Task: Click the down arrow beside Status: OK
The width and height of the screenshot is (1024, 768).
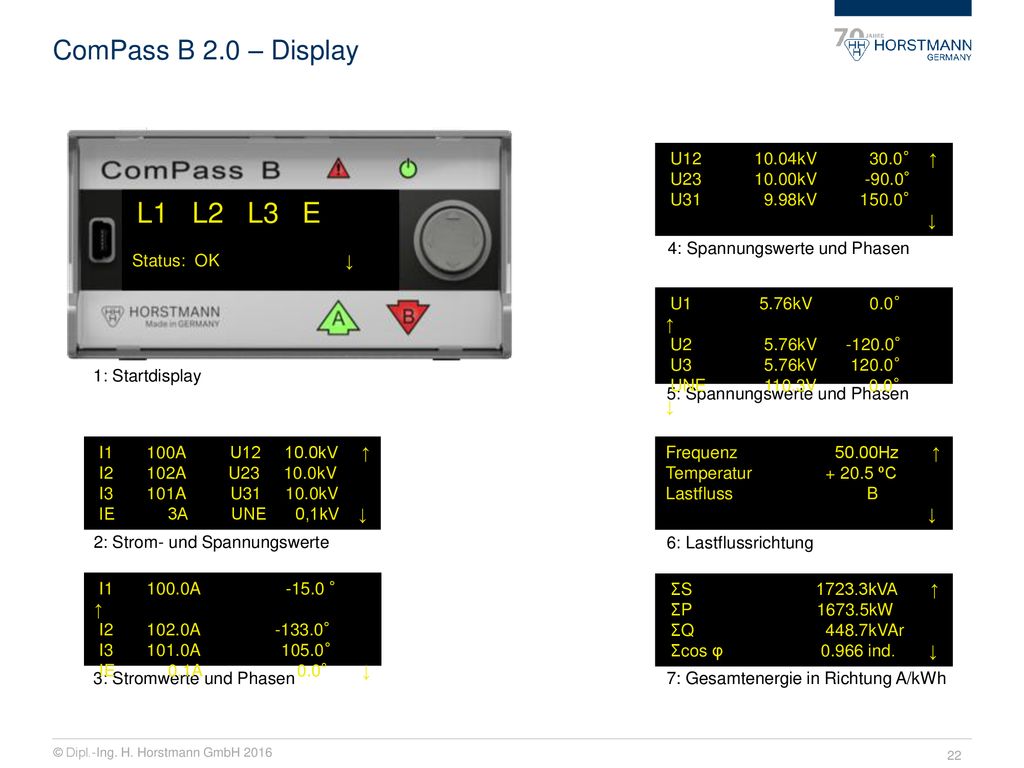Action: (x=349, y=262)
